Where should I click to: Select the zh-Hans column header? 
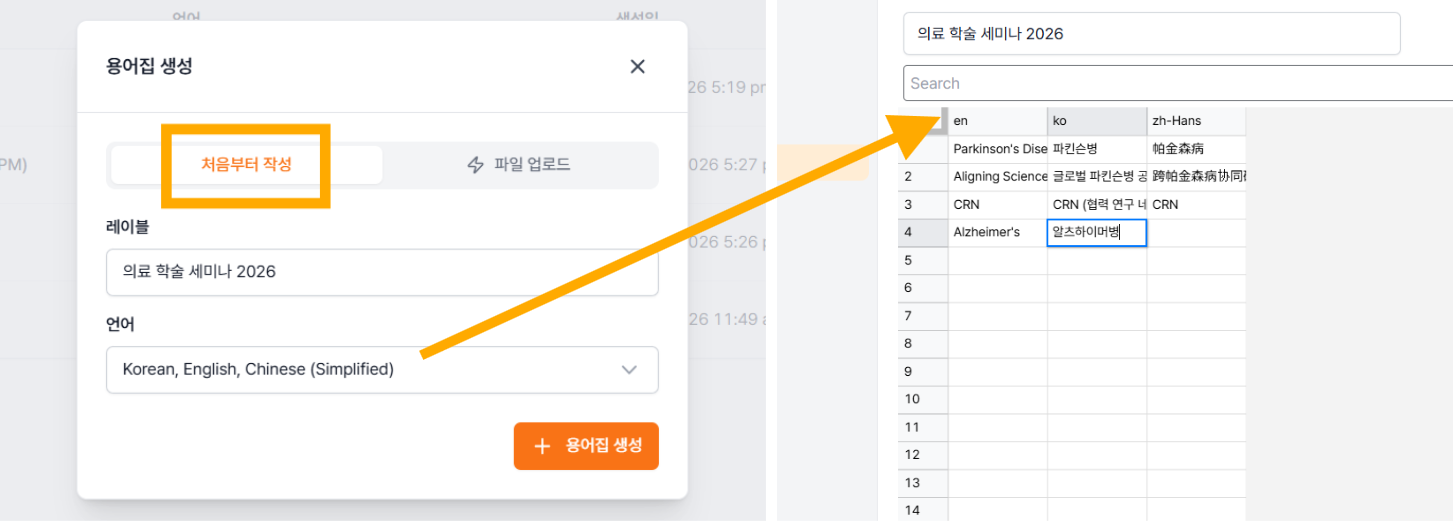coord(1196,121)
